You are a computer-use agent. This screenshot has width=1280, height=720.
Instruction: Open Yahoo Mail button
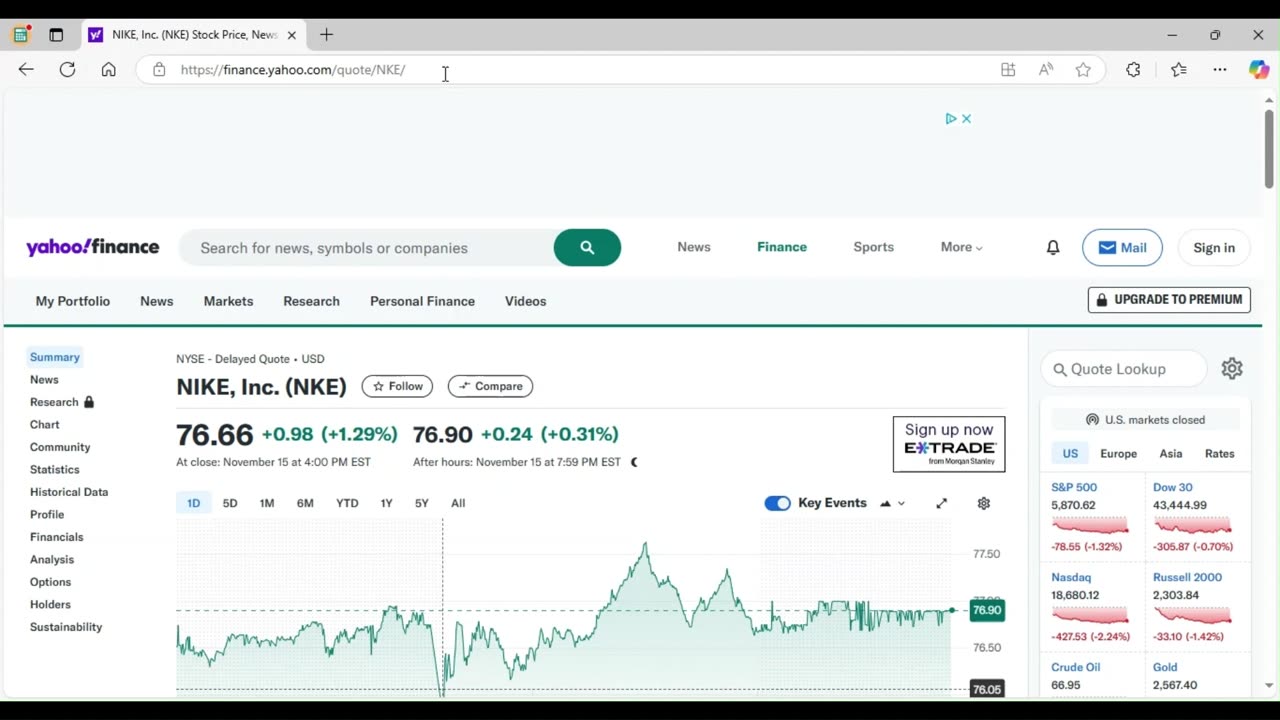click(1122, 248)
